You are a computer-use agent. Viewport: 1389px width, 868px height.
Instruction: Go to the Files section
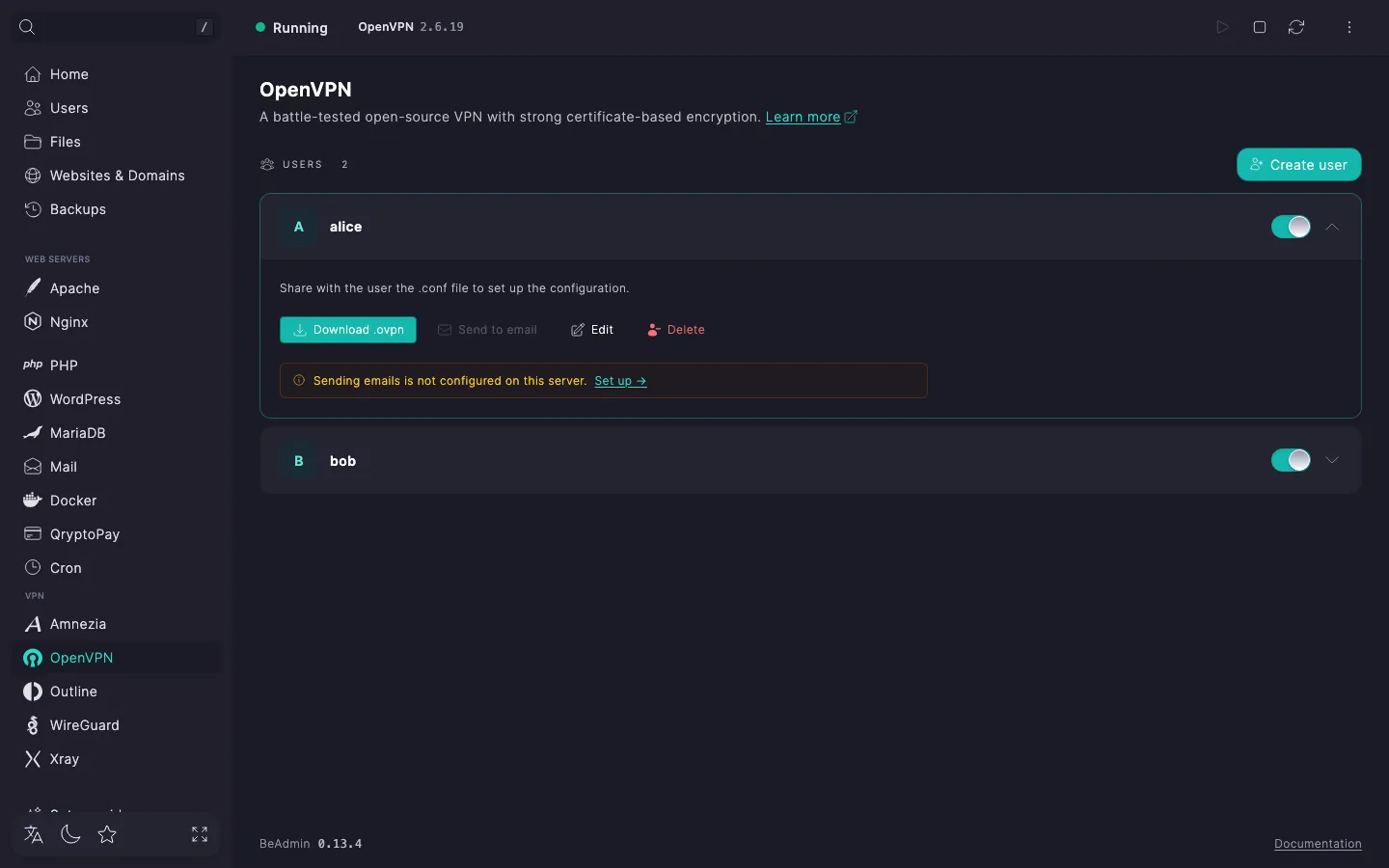(116, 142)
